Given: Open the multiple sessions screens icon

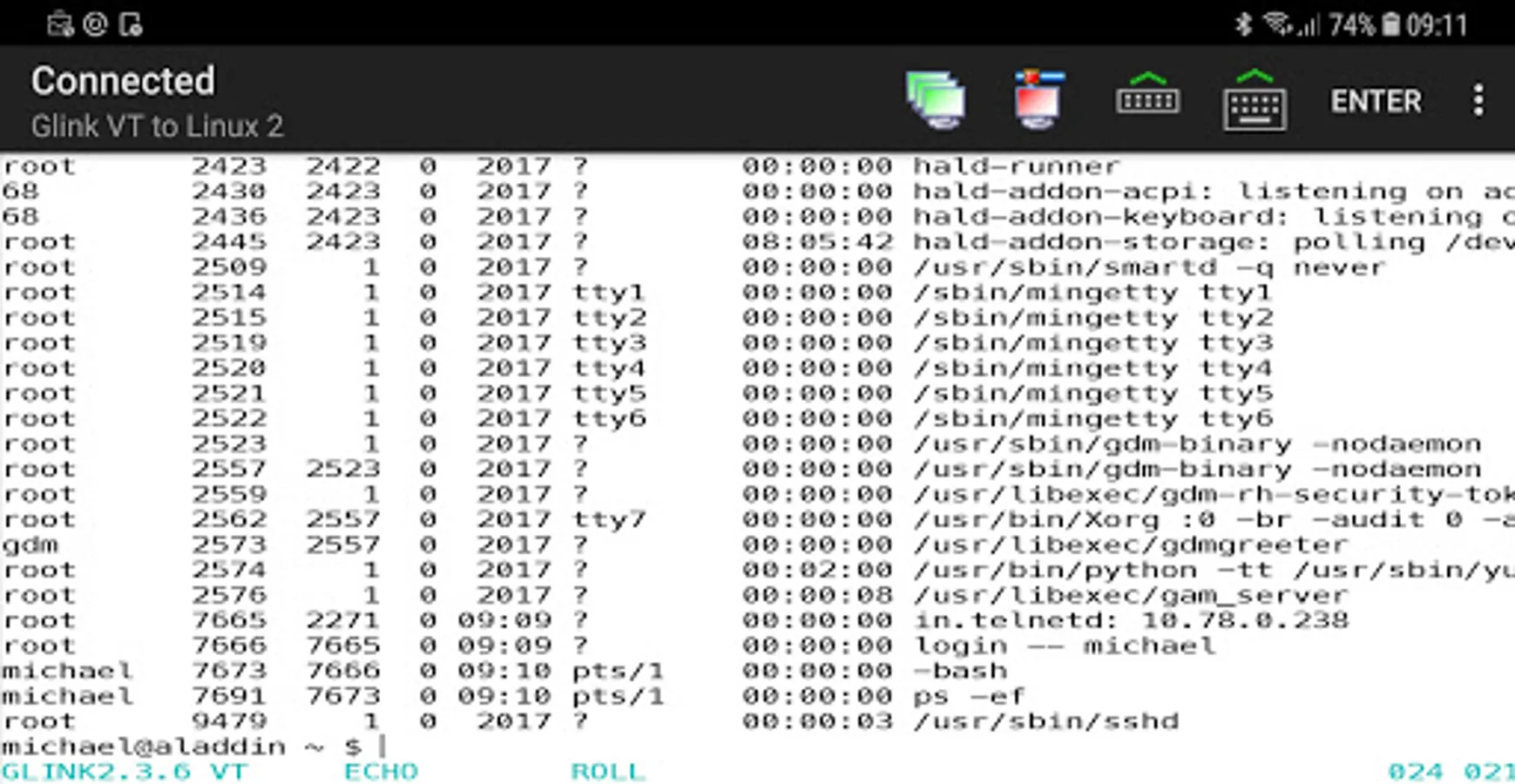Looking at the screenshot, I should pyautogui.click(x=936, y=100).
